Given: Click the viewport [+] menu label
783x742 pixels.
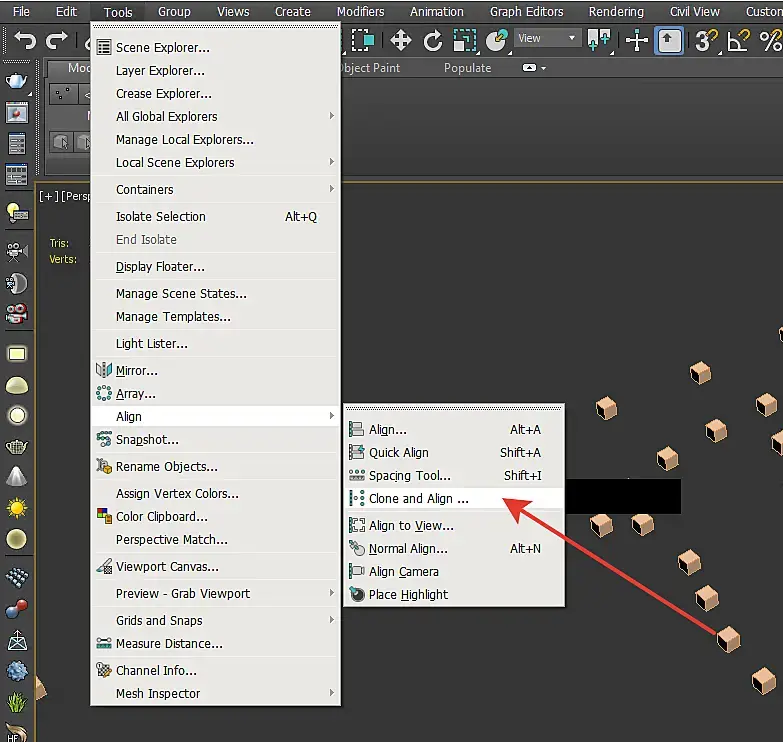Looking at the screenshot, I should pyautogui.click(x=48, y=196).
